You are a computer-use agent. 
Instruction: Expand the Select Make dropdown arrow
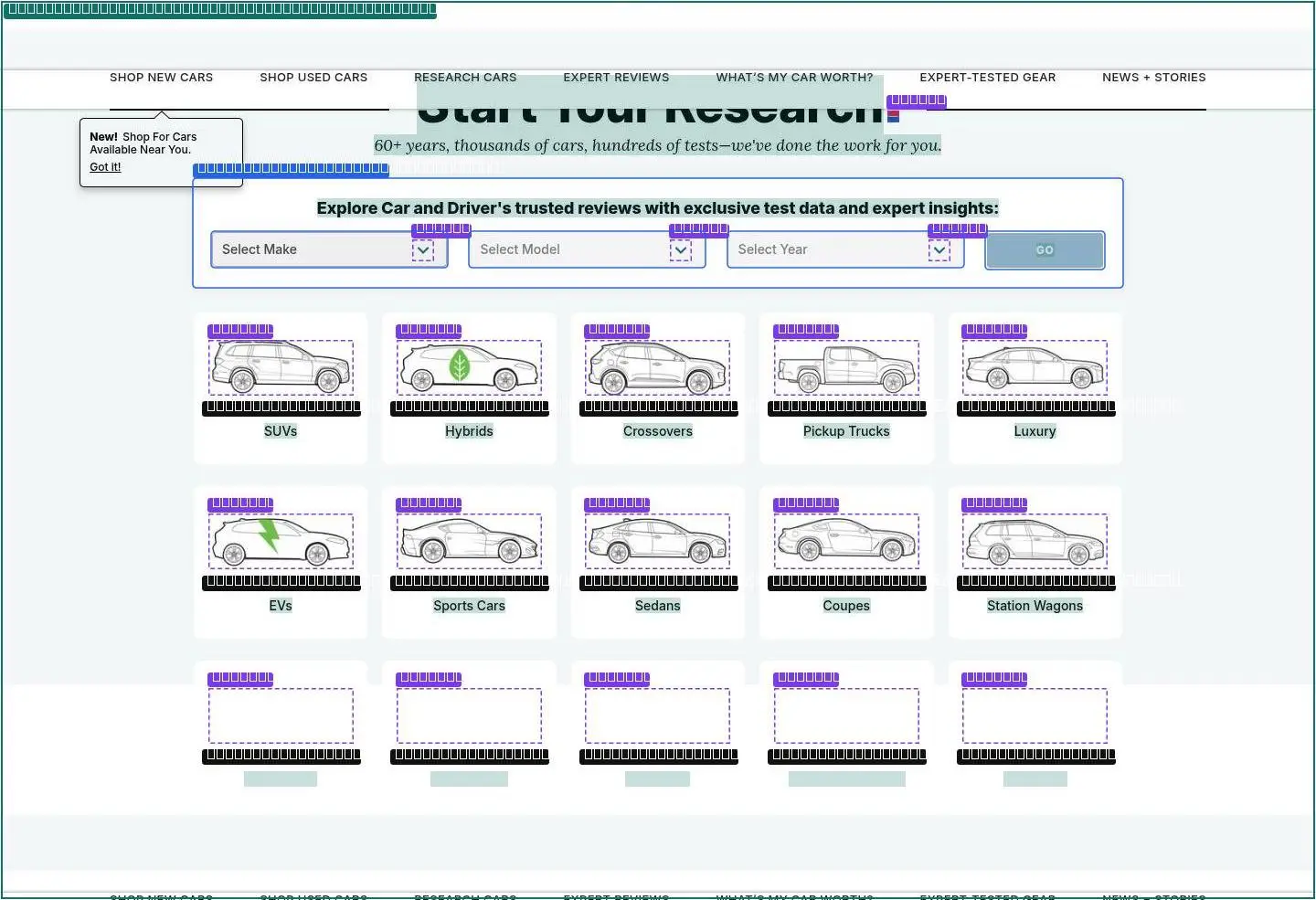click(423, 250)
